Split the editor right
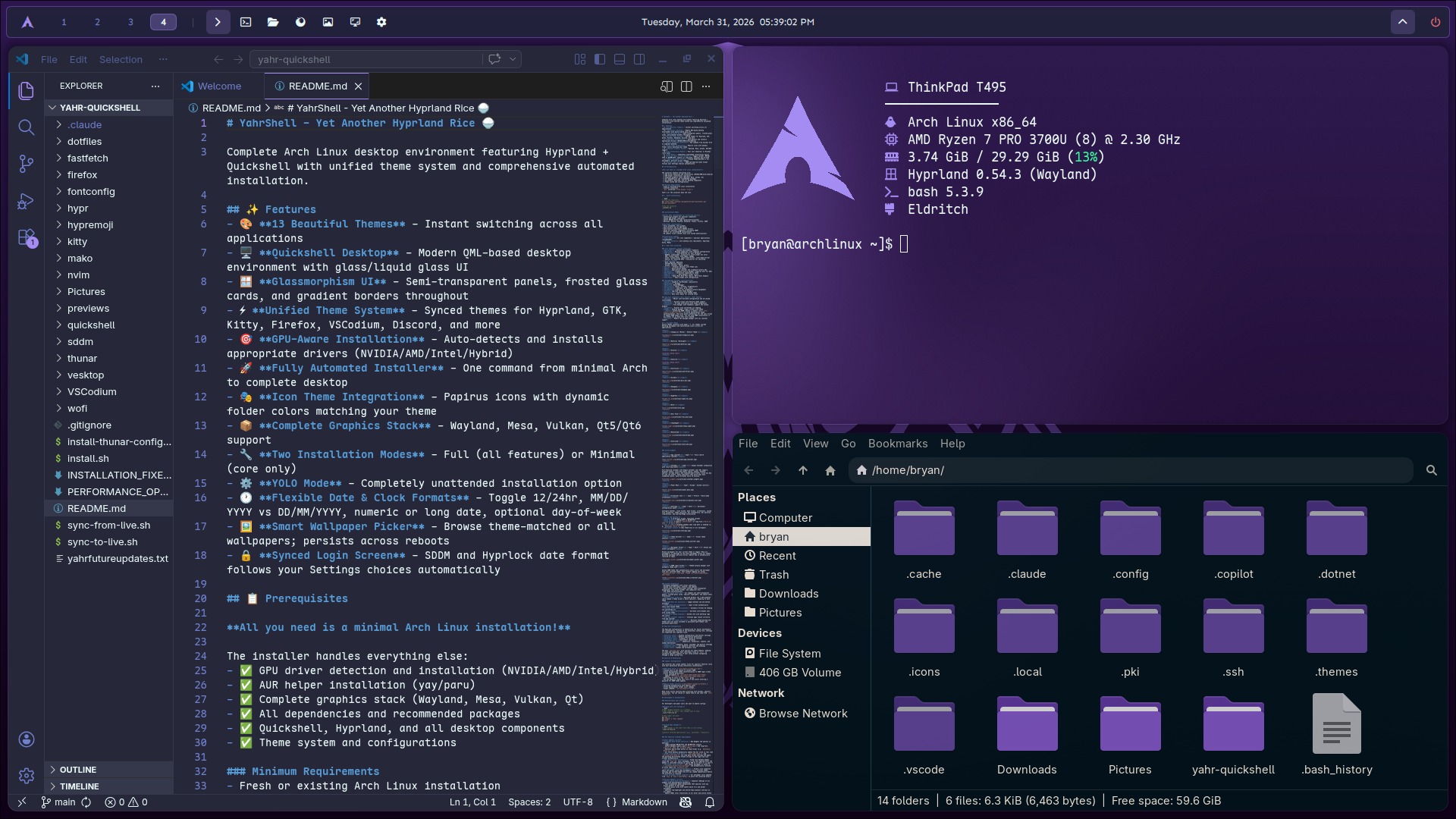This screenshot has height=819, width=1456. (x=686, y=86)
